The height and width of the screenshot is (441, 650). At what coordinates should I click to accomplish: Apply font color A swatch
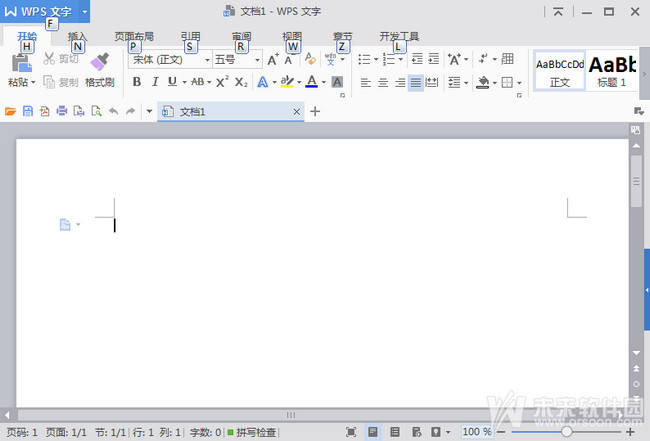tap(311, 82)
